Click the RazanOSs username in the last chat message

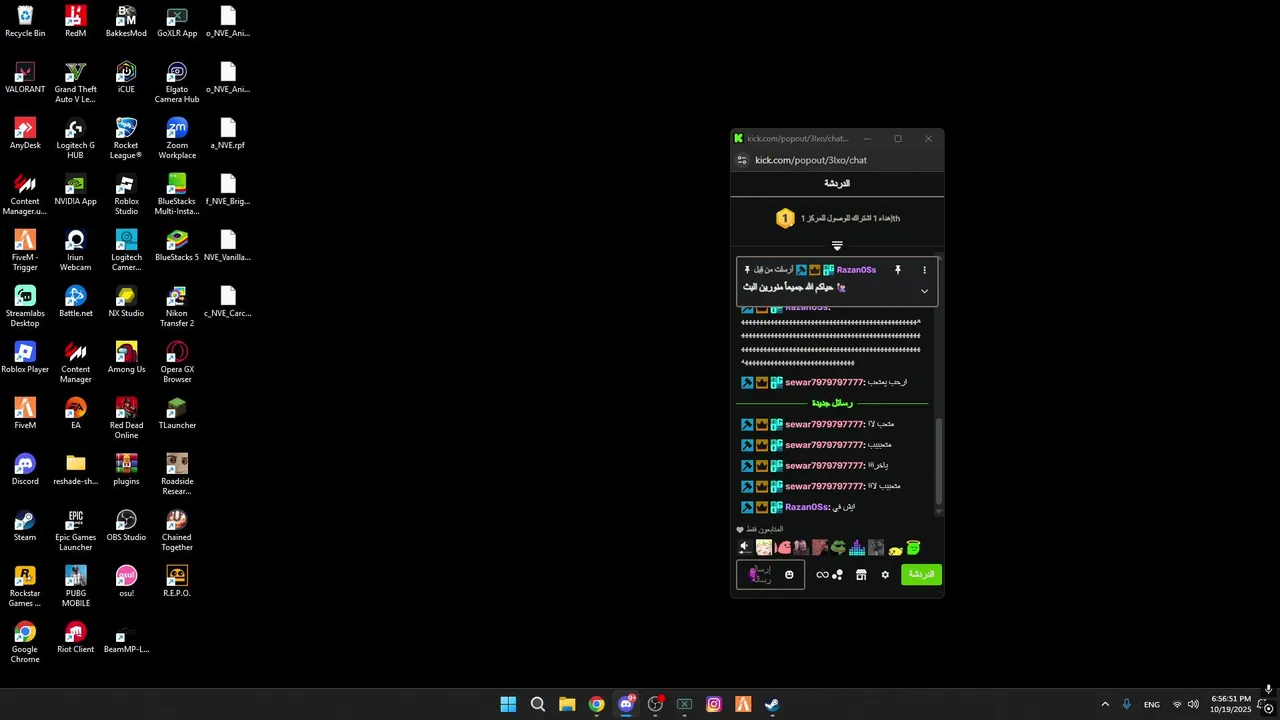click(x=807, y=507)
